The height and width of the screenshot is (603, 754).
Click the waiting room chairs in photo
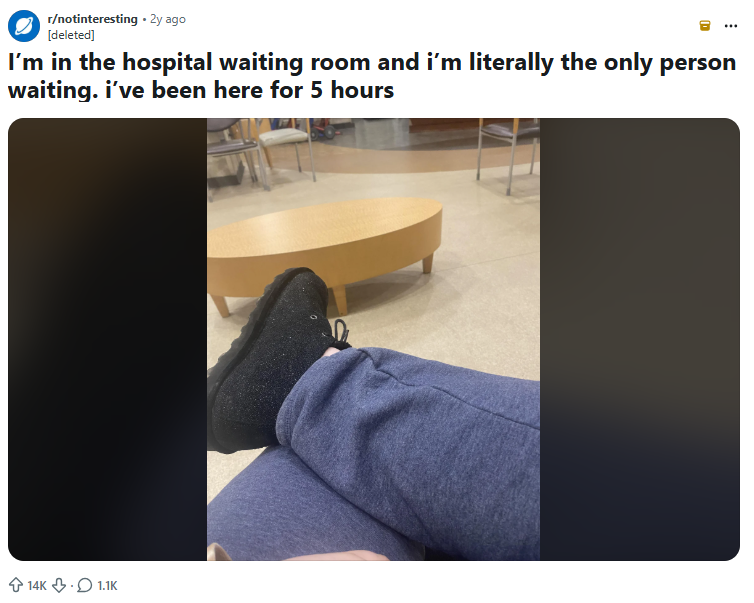point(260,149)
